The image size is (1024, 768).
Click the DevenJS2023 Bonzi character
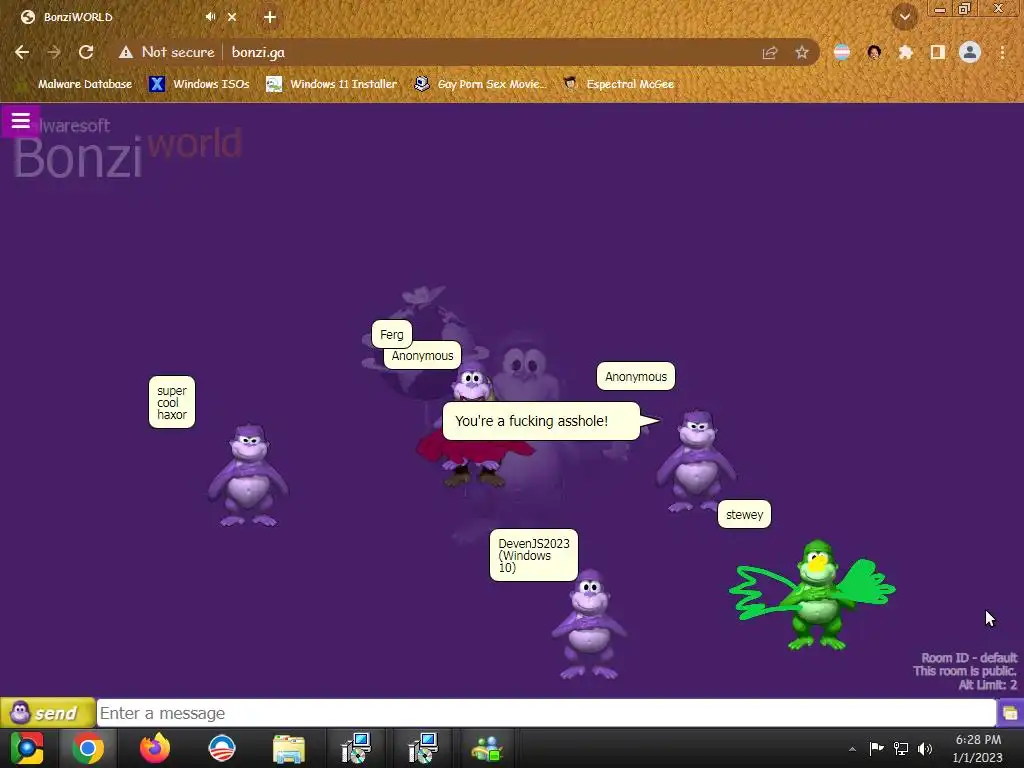pos(589,624)
